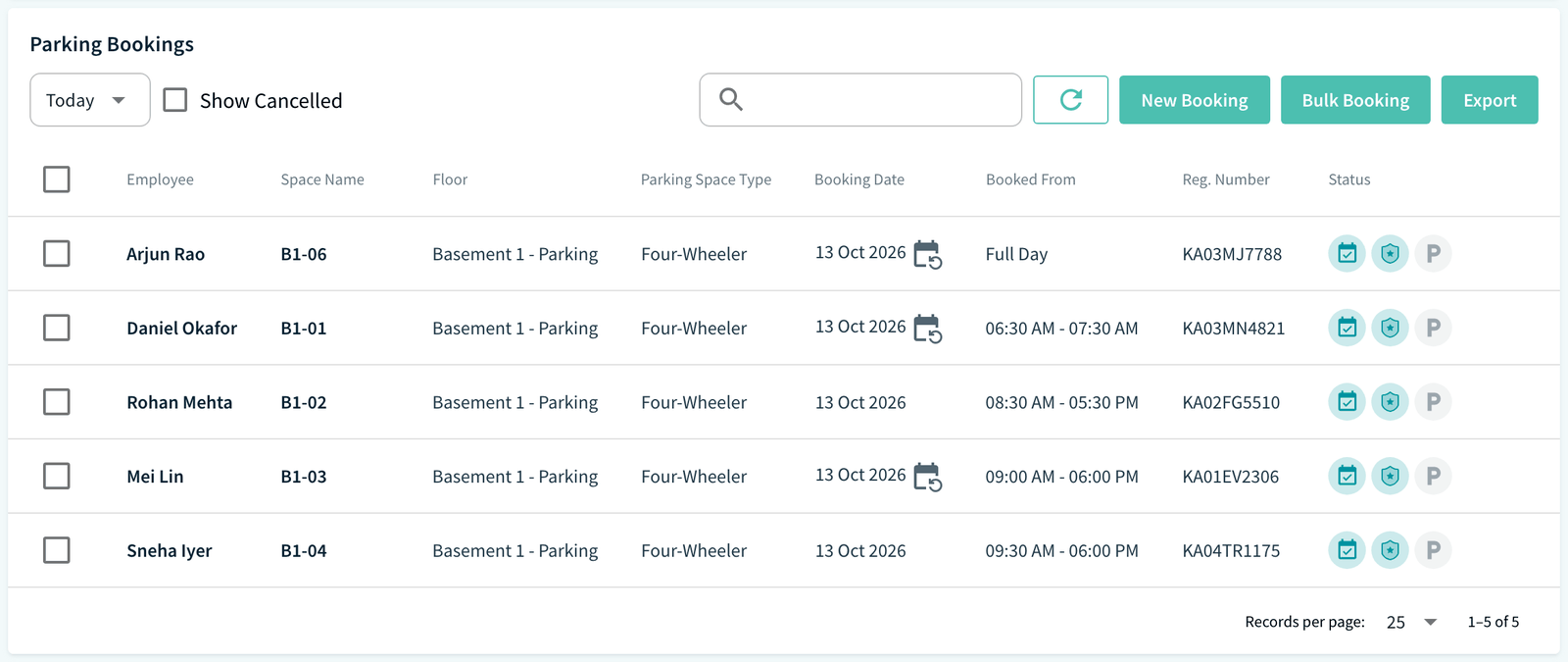The height and width of the screenshot is (662, 1568).
Task: Enable the Show Cancelled checkbox
Action: pyautogui.click(x=175, y=100)
